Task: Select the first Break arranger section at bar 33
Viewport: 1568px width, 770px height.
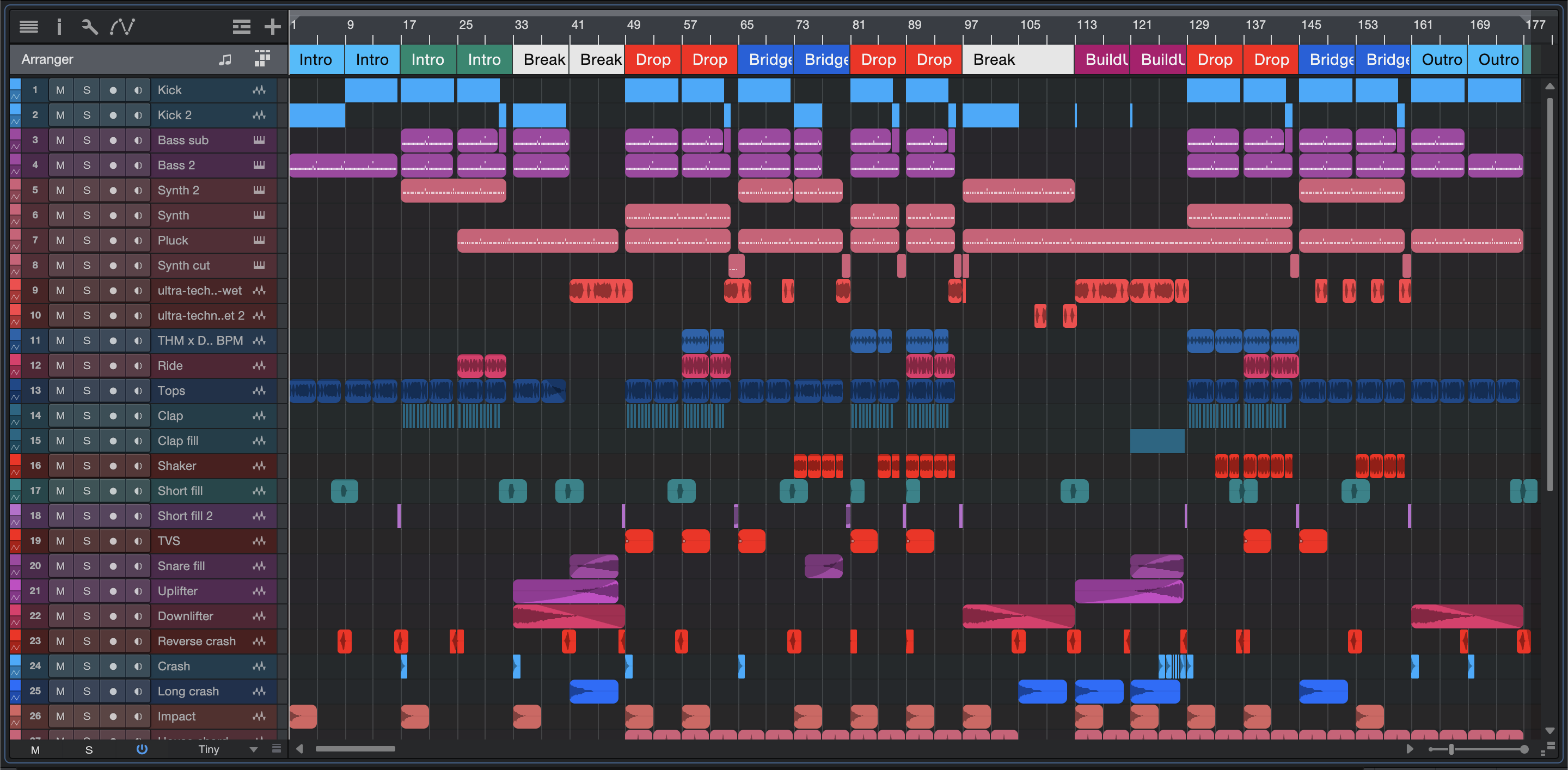Action: pyautogui.click(x=541, y=59)
